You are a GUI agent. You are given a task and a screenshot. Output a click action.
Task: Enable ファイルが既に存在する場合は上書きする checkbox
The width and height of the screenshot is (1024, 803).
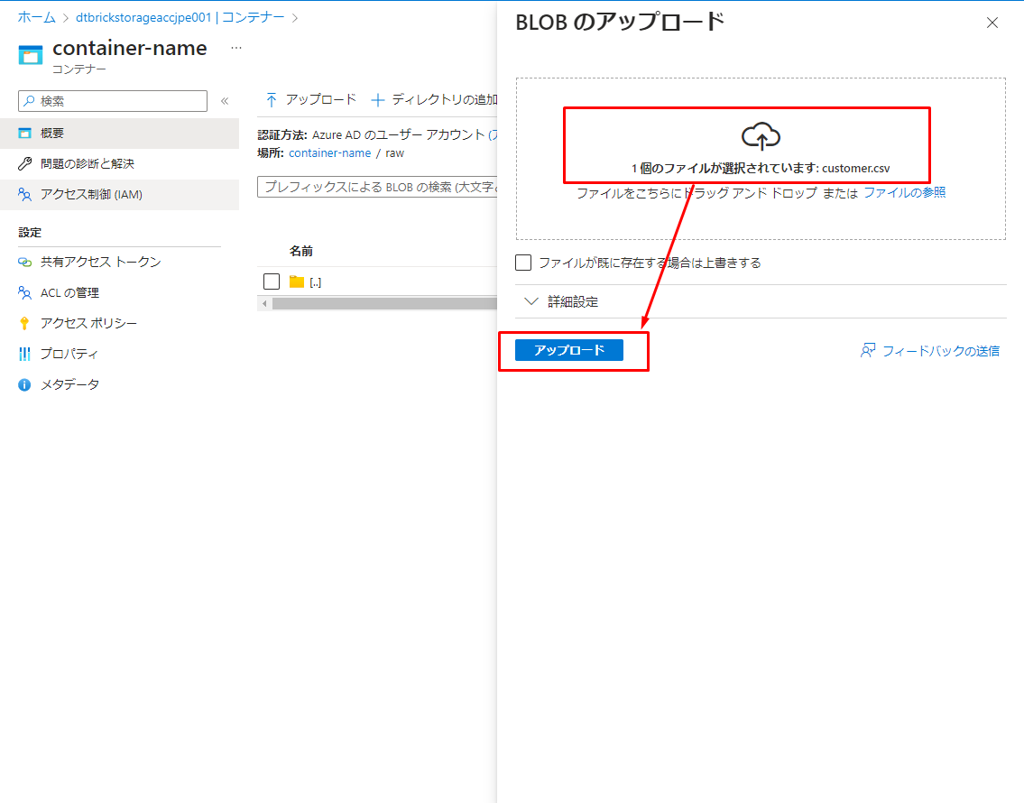[x=523, y=262]
